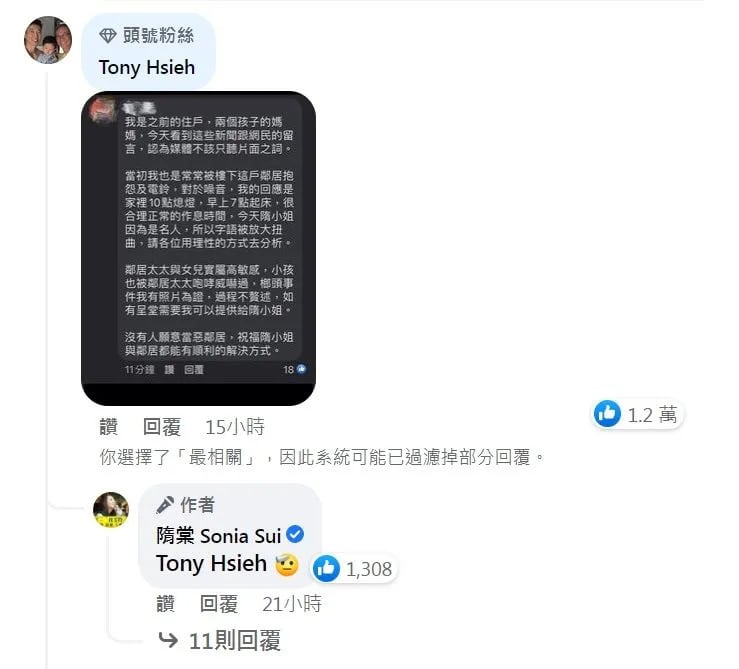739x669 pixels.
Task: Click the top fan diamond badge icon
Action: 108,36
